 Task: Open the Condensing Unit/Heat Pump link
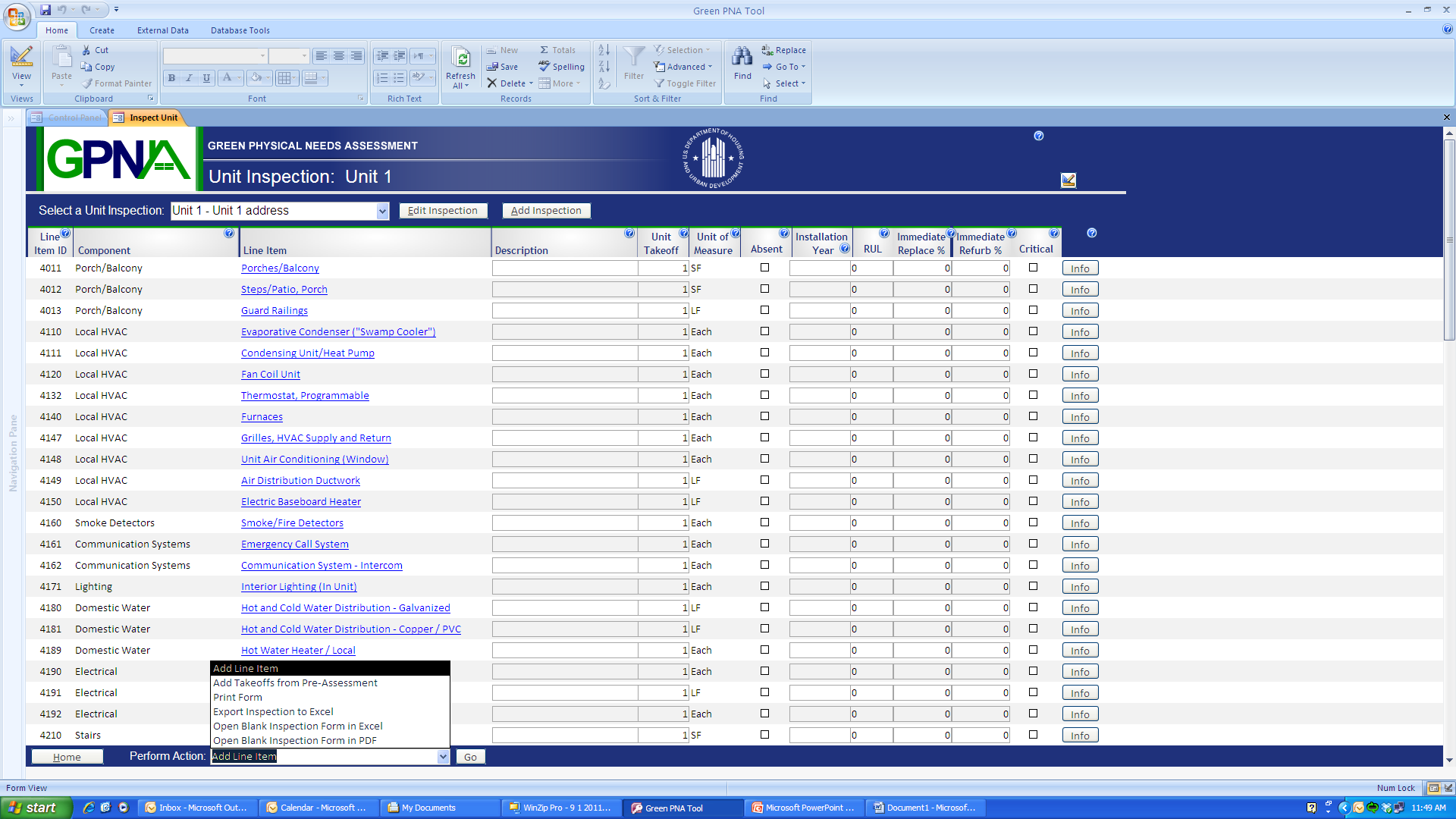point(307,353)
